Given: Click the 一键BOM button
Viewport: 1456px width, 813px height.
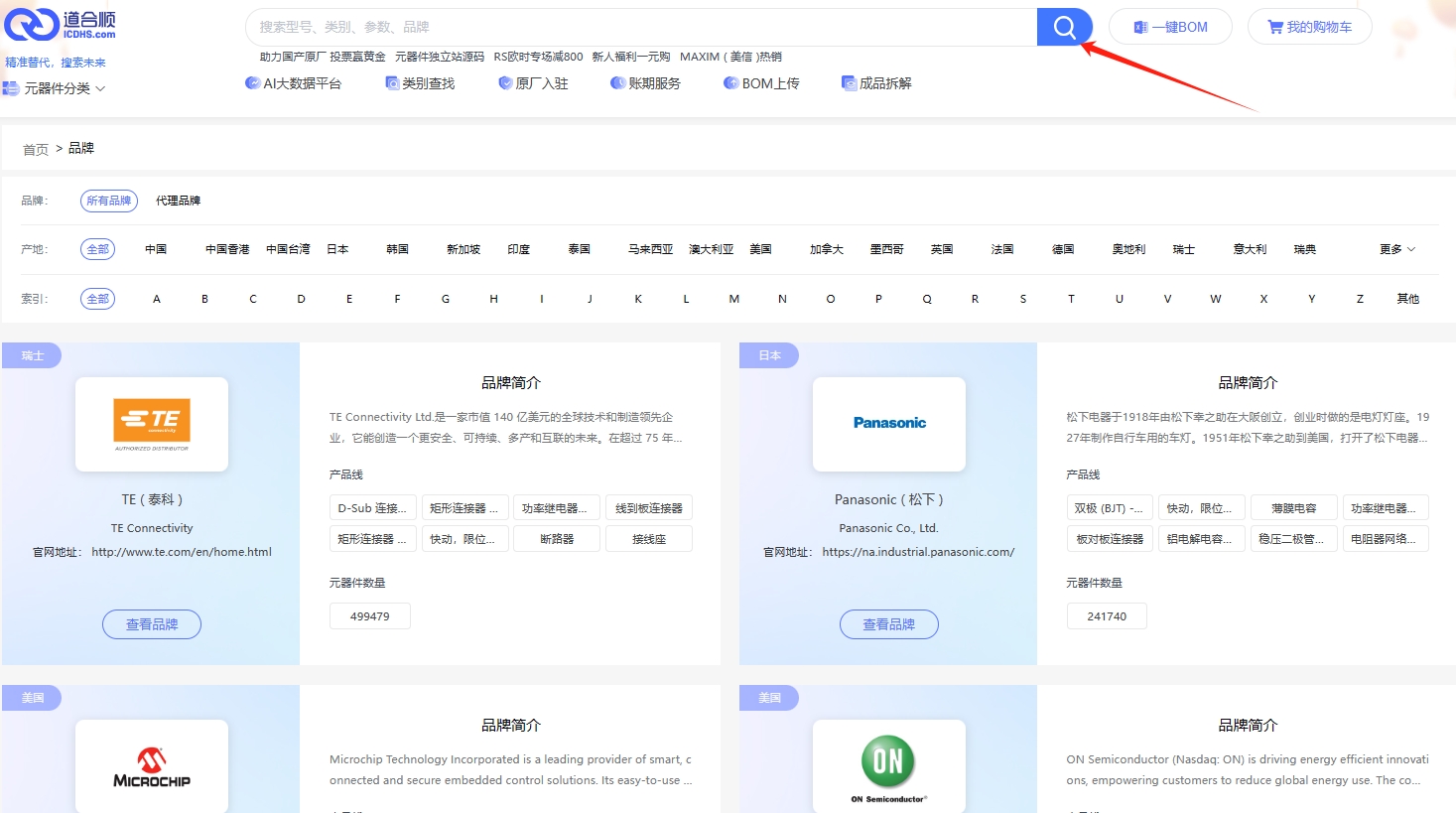Looking at the screenshot, I should click(1170, 27).
